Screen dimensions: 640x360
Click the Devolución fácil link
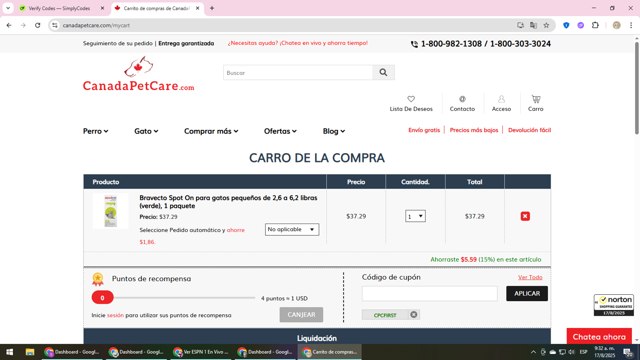pos(529,130)
